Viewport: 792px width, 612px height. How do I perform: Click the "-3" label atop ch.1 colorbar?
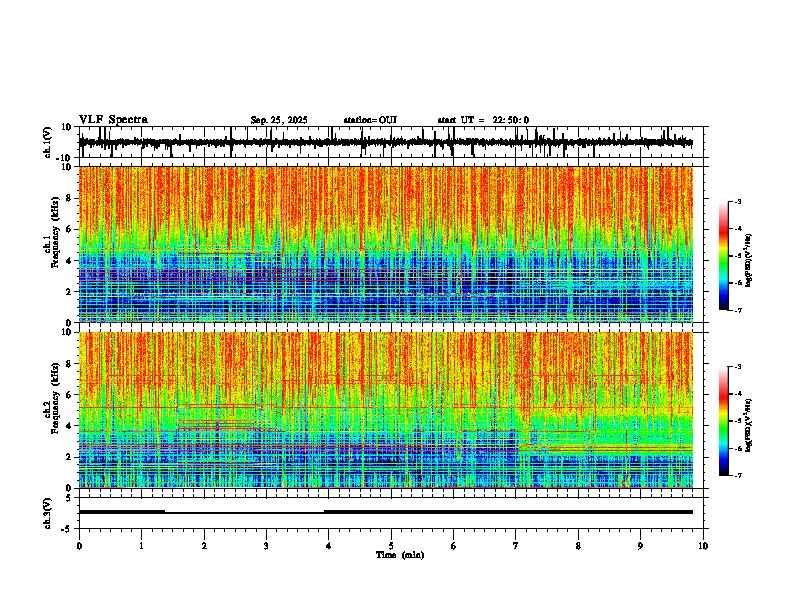[738, 201]
